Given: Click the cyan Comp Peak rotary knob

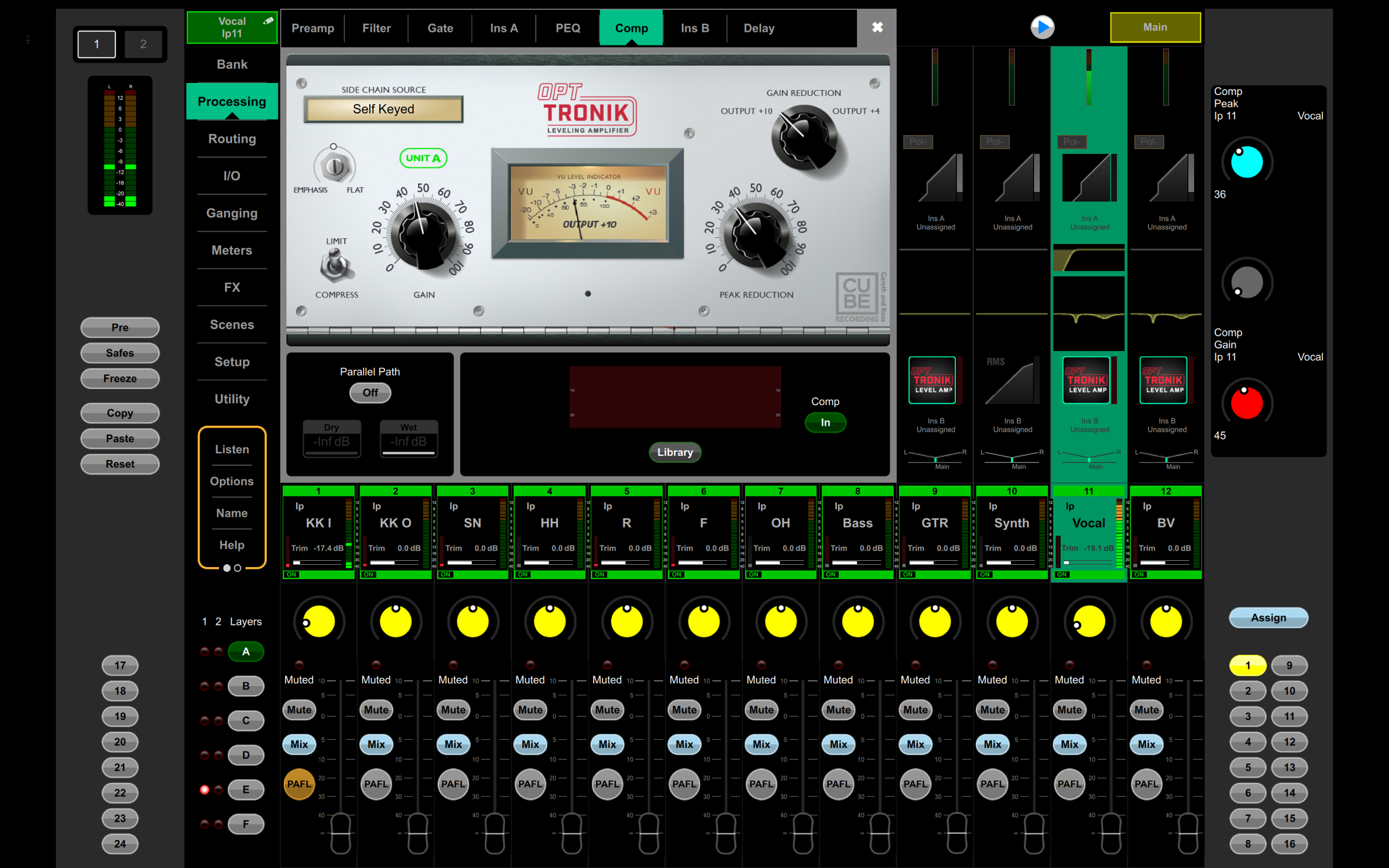Looking at the screenshot, I should click(x=1246, y=162).
